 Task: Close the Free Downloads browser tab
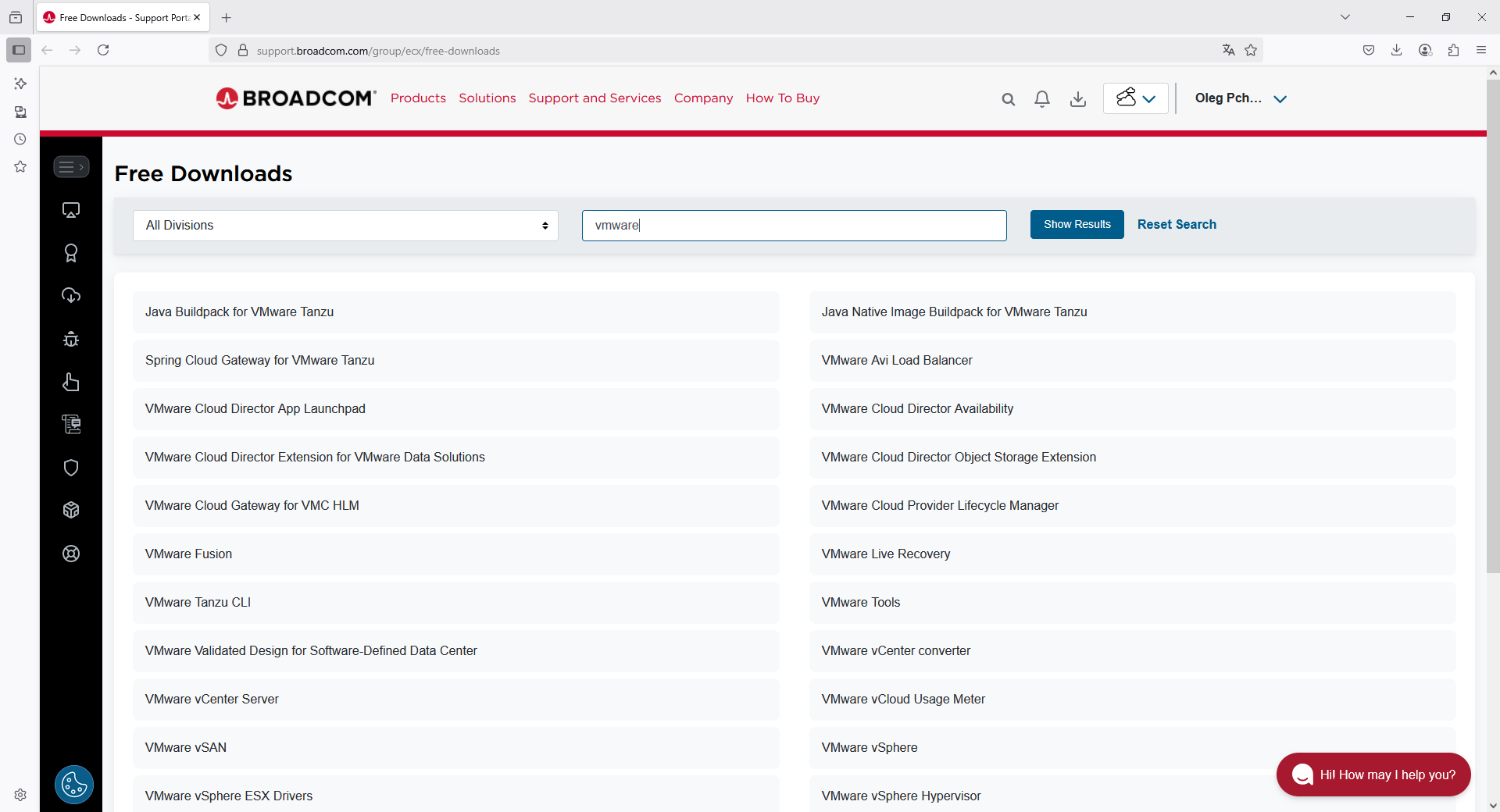(197, 17)
